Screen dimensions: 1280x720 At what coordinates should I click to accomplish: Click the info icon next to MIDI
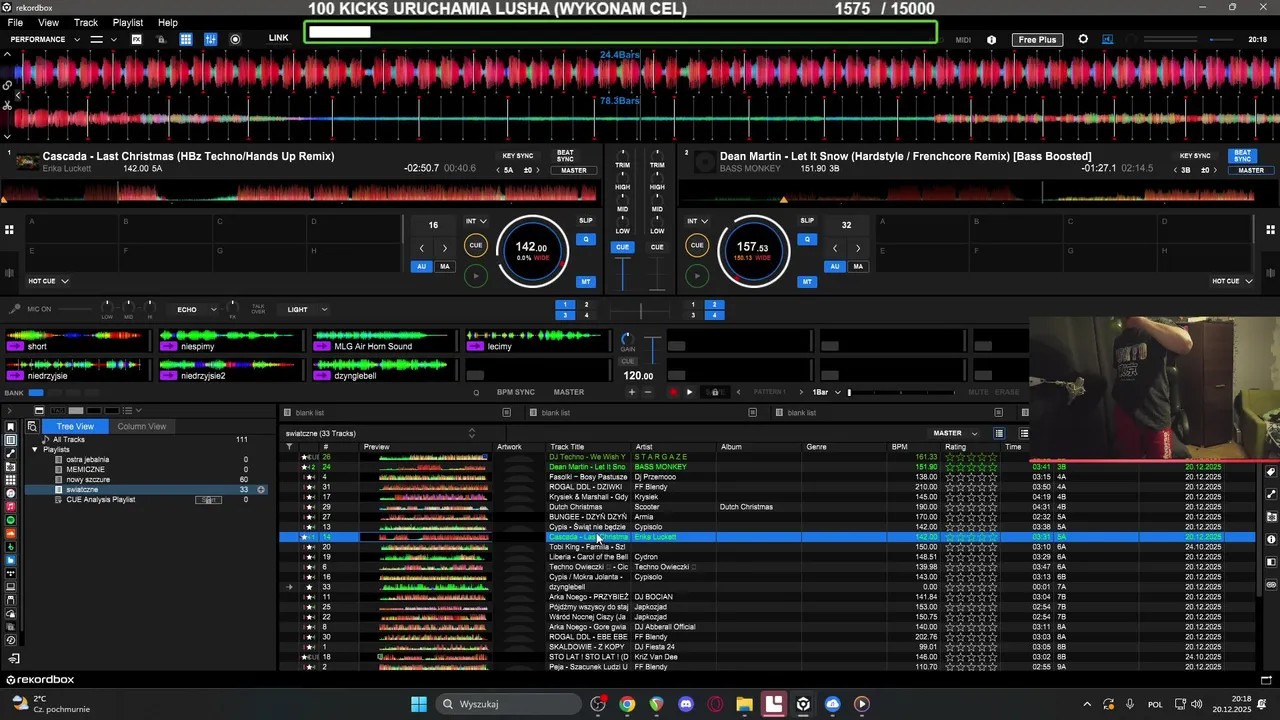coord(991,40)
